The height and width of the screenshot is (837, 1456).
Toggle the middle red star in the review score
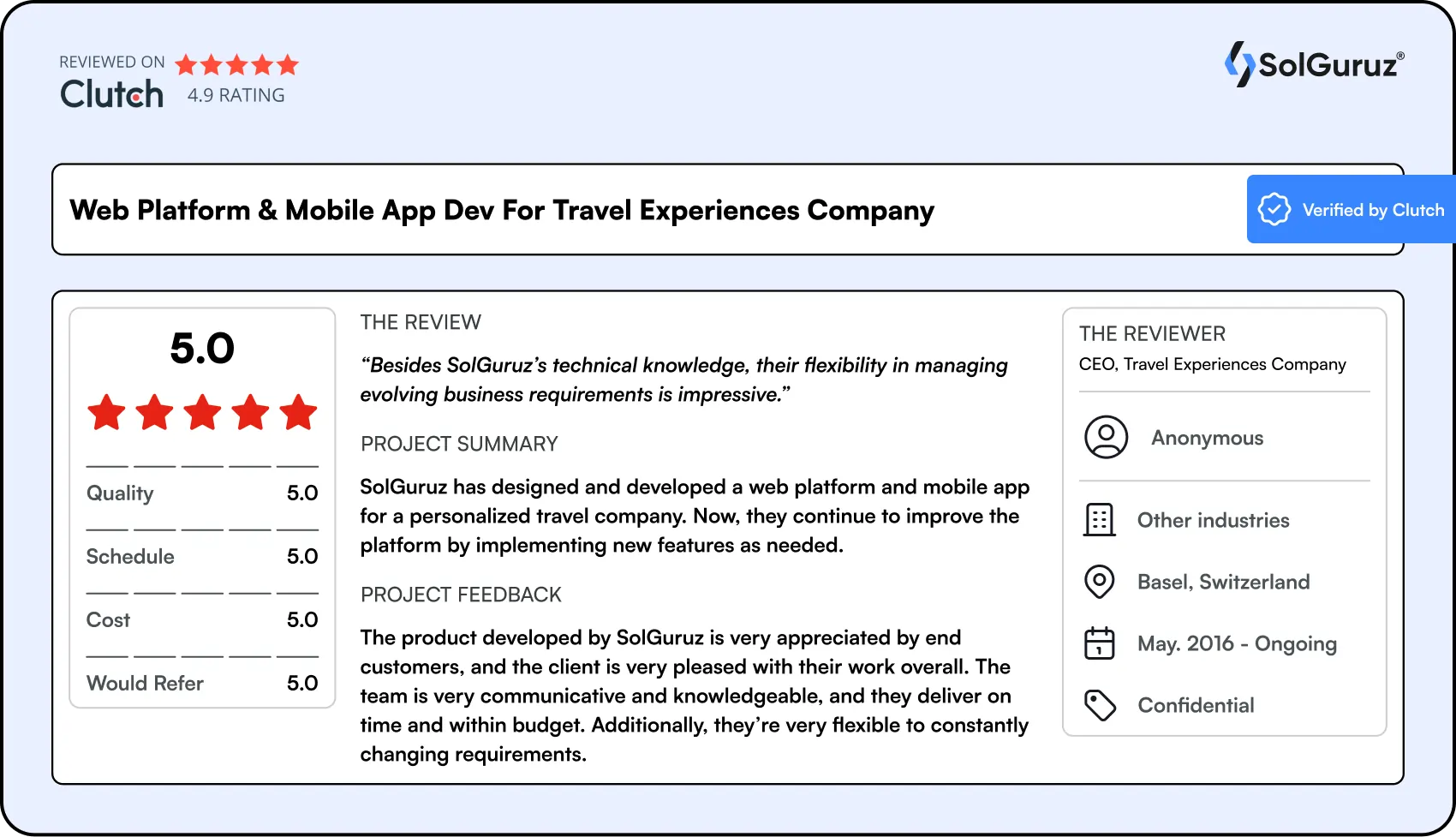tap(202, 413)
